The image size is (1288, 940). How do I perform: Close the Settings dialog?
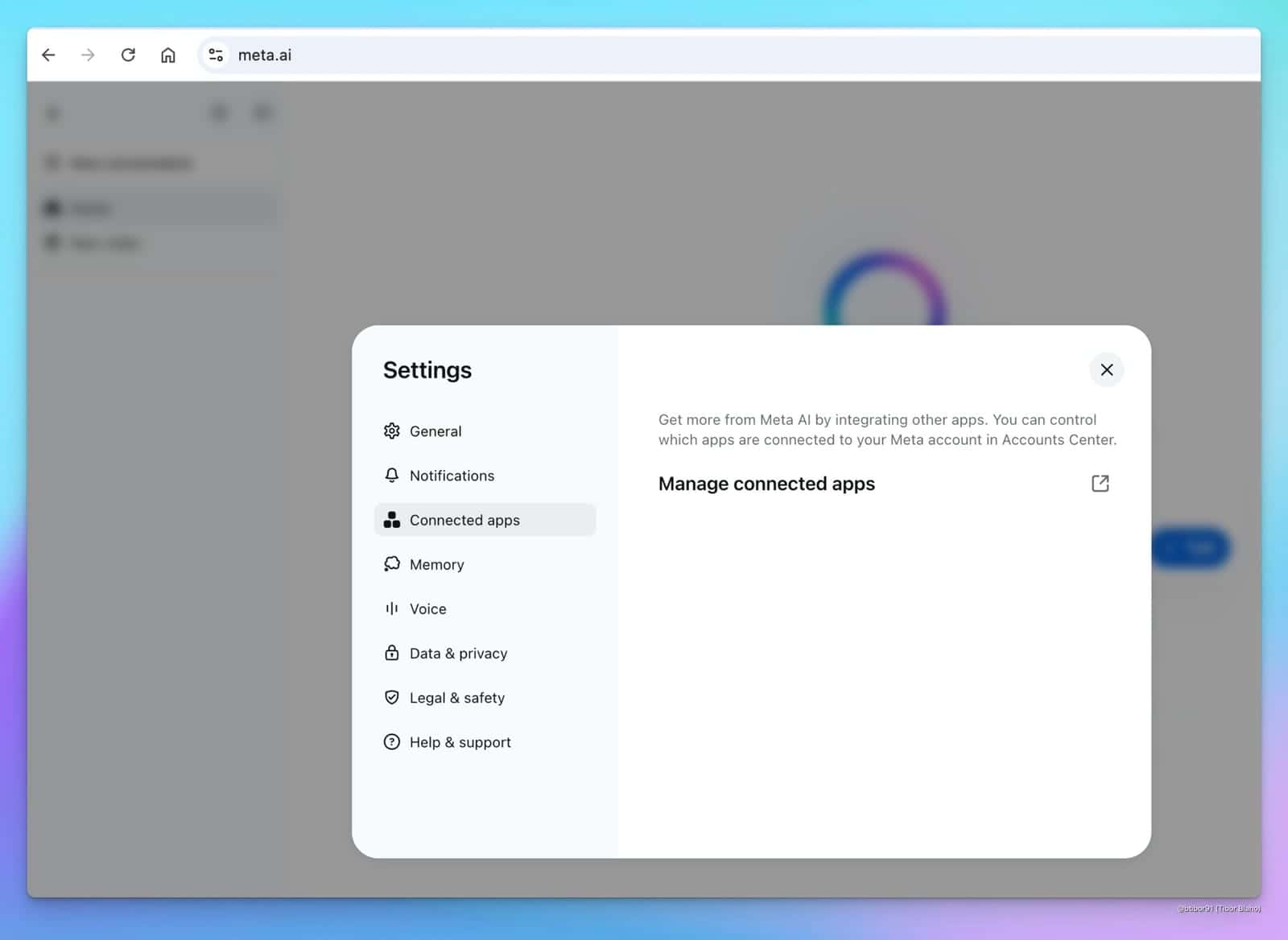coord(1107,369)
